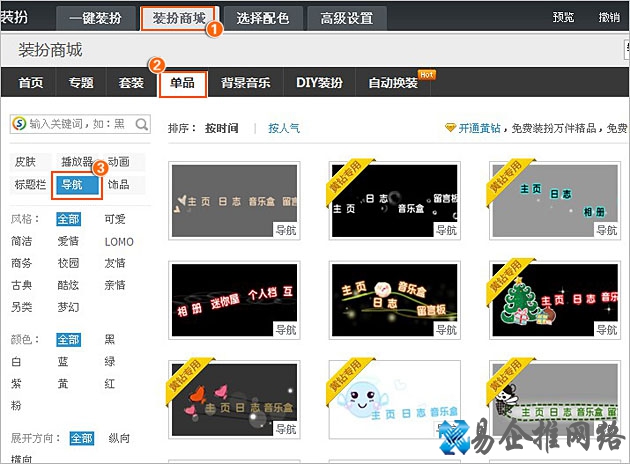The height and width of the screenshot is (464, 630).
Task: Select the 播放器 category
Action: click(77, 162)
